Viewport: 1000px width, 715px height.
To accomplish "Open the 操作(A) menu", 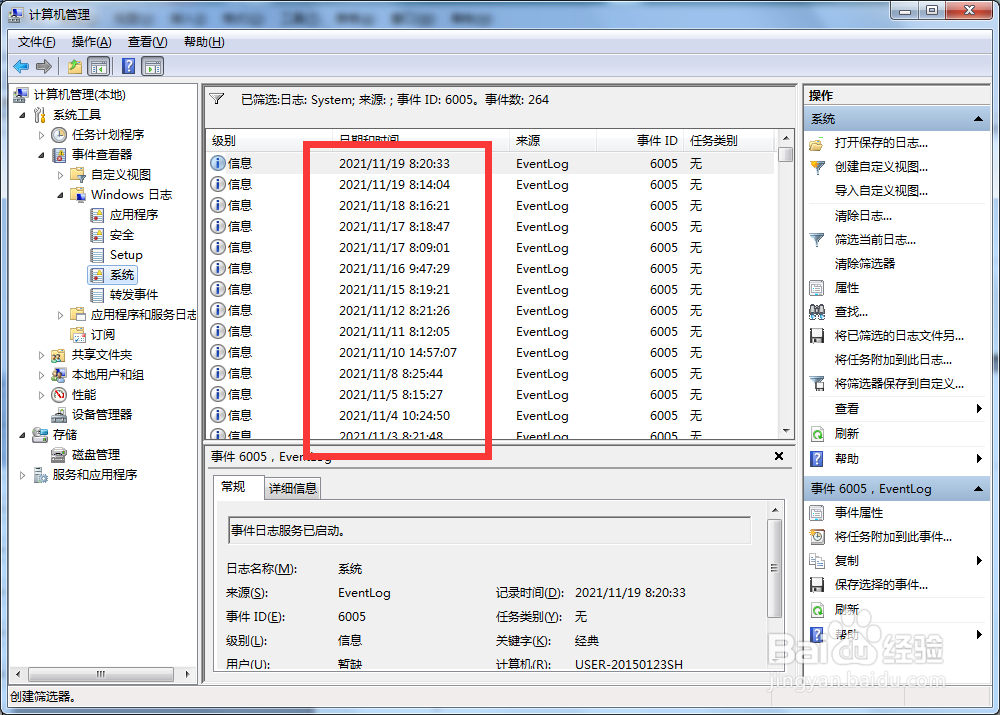I will [91, 42].
